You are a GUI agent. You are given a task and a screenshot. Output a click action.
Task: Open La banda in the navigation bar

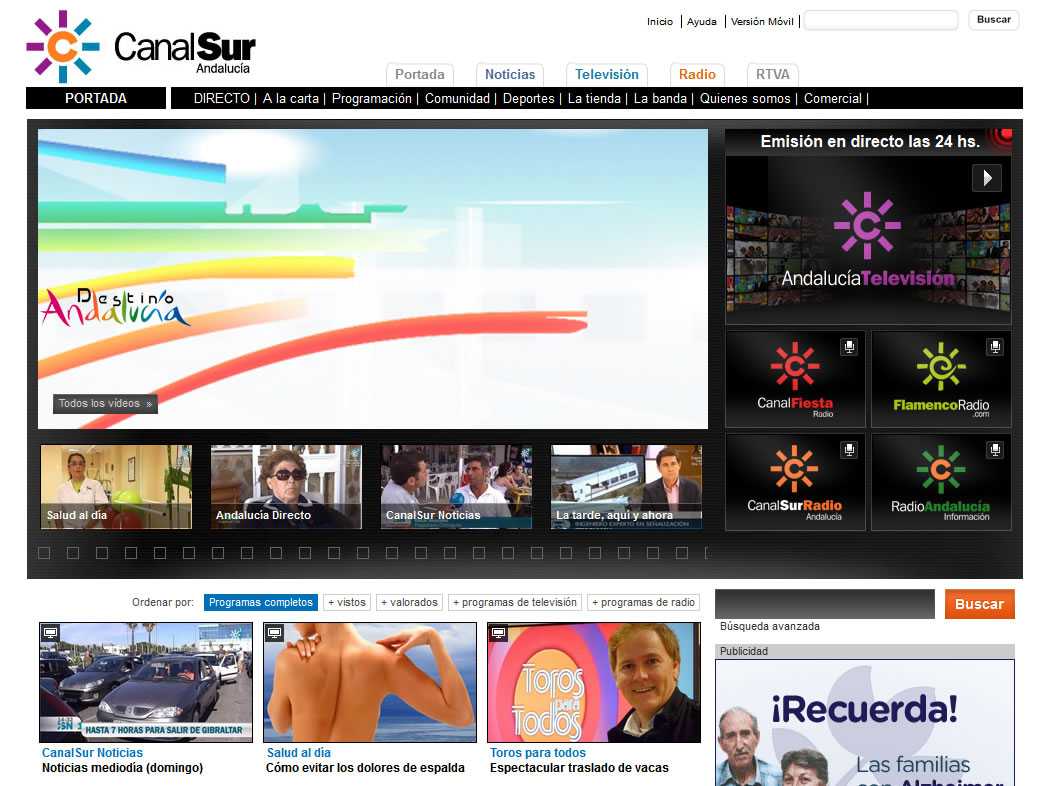coord(660,98)
